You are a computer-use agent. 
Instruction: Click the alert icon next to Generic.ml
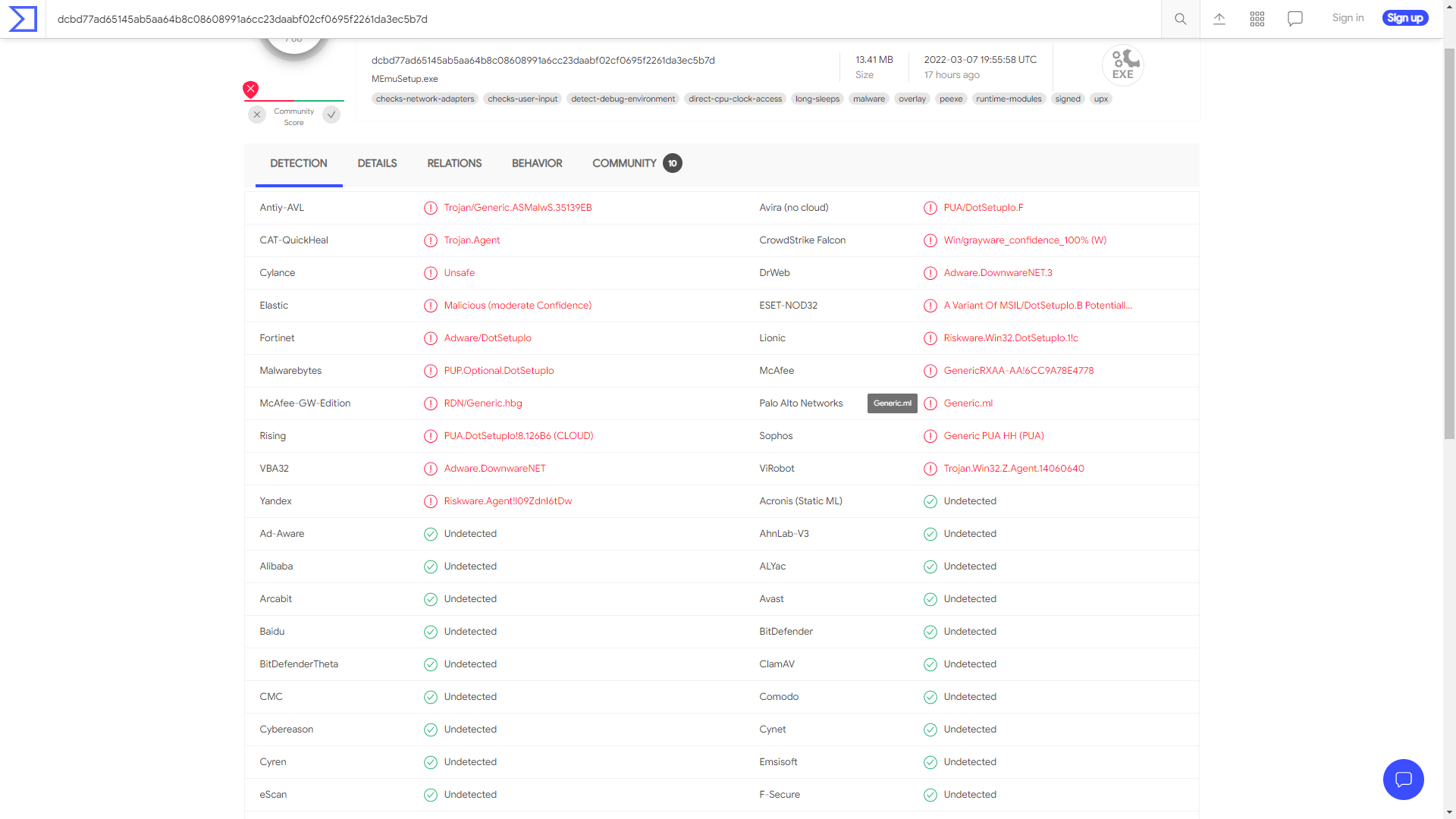pos(930,403)
